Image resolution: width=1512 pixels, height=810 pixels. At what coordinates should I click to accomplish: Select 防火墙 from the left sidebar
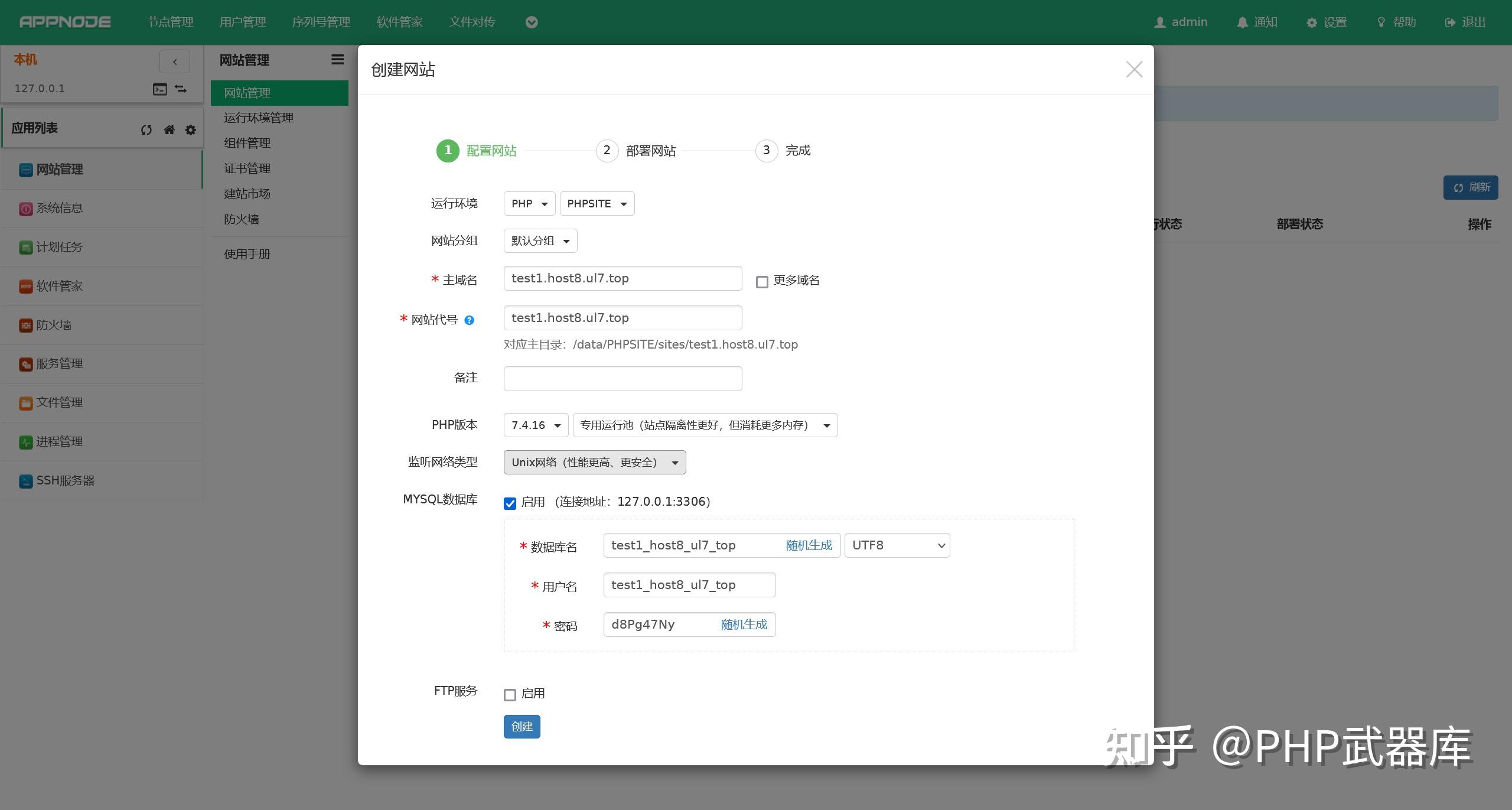tap(53, 325)
